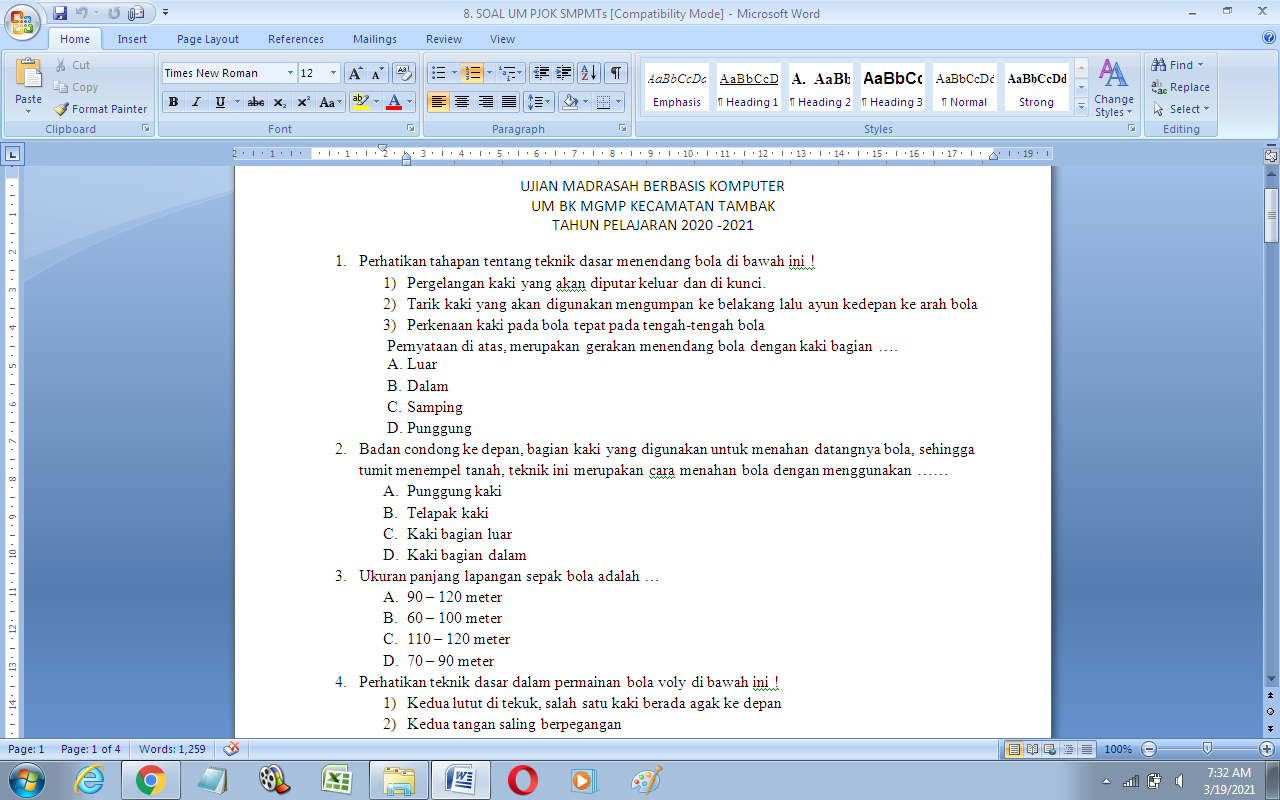Click the Office Button
The width and height of the screenshot is (1280, 800).
pos(22,20)
